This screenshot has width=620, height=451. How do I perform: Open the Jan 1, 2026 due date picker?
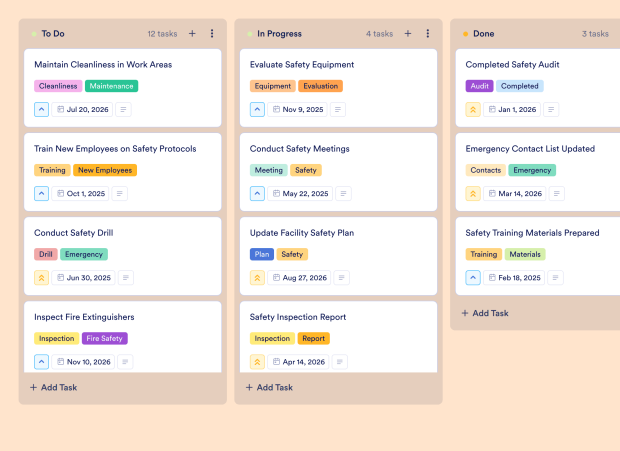(514, 109)
